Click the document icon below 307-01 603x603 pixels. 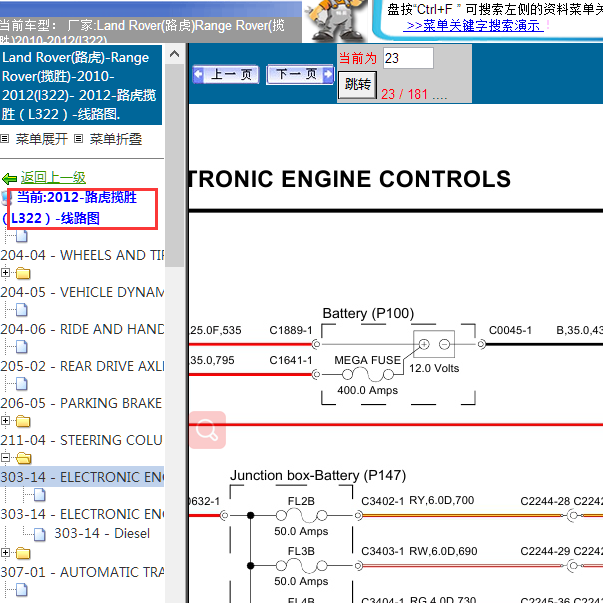tap(22, 590)
